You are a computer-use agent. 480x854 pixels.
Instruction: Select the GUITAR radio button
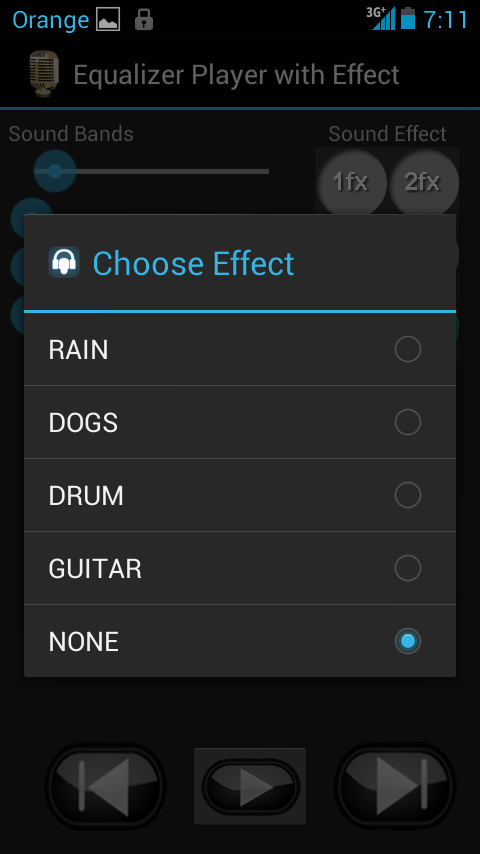point(408,568)
